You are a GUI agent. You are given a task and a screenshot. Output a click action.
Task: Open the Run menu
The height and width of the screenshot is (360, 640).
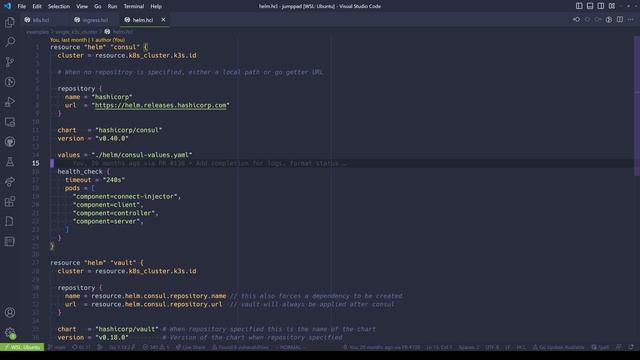(x=112, y=6)
